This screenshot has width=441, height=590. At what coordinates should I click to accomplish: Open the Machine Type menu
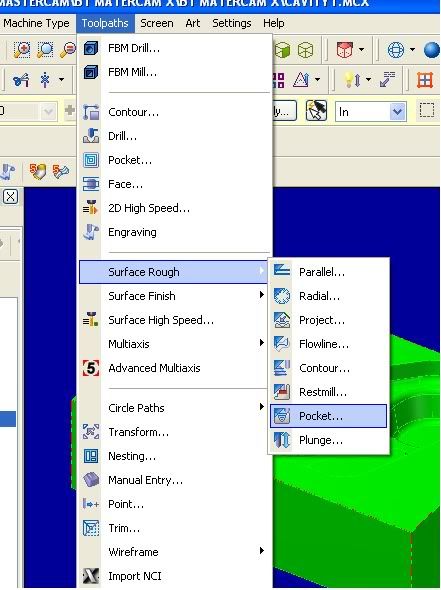pyautogui.click(x=36, y=23)
